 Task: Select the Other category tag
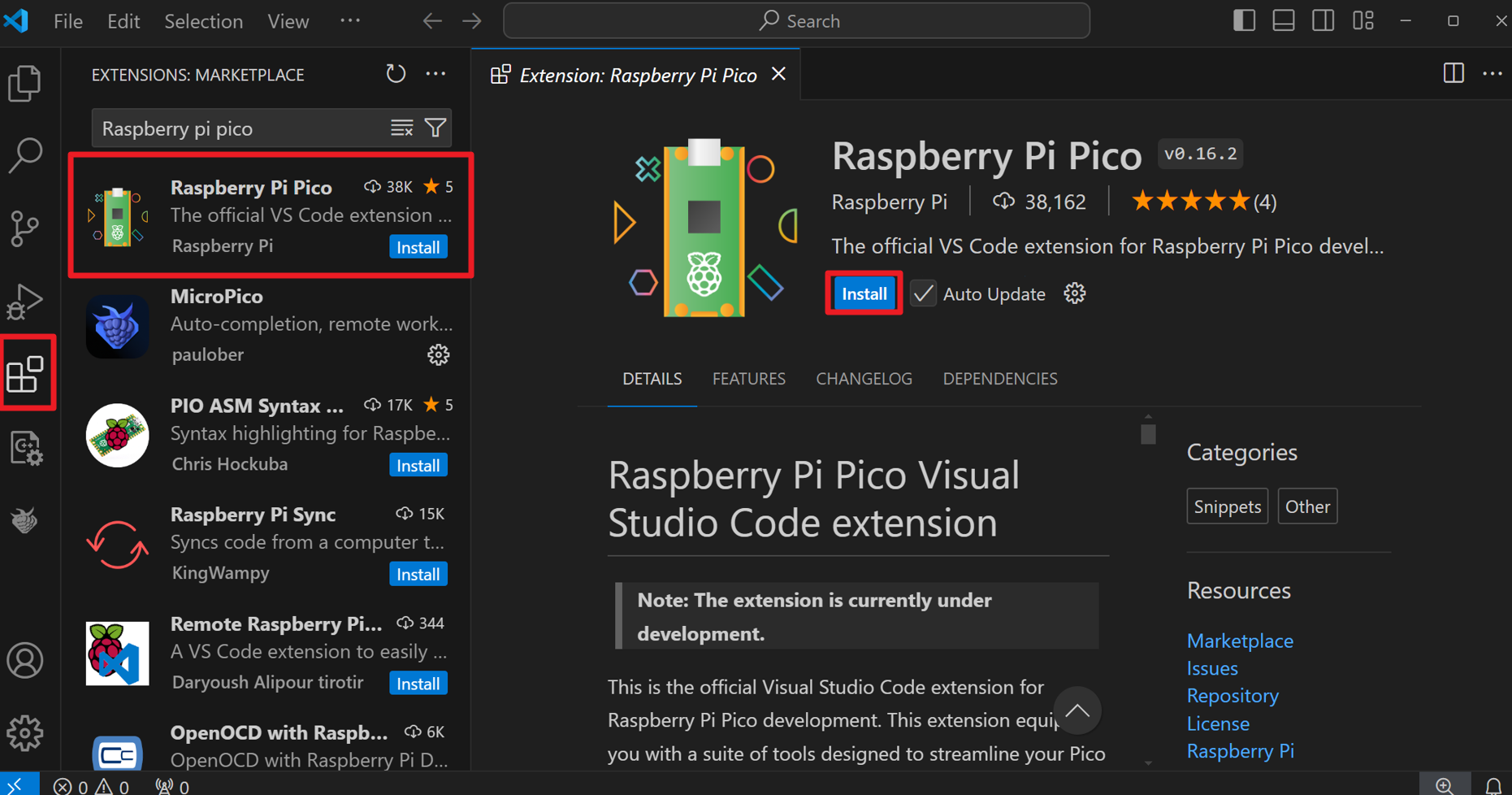pyautogui.click(x=1307, y=506)
